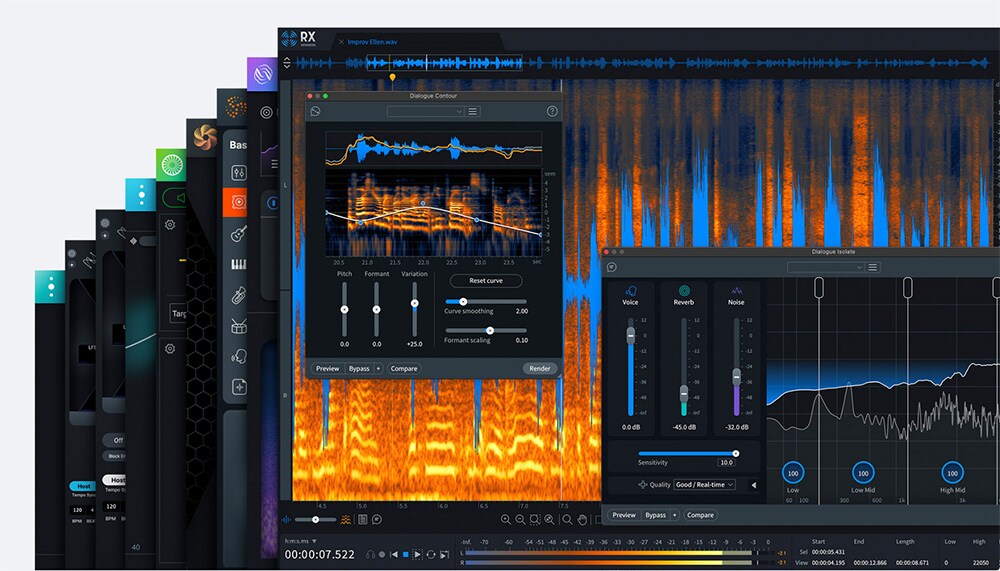Click the teal three-dots plugin logo

tap(50, 286)
